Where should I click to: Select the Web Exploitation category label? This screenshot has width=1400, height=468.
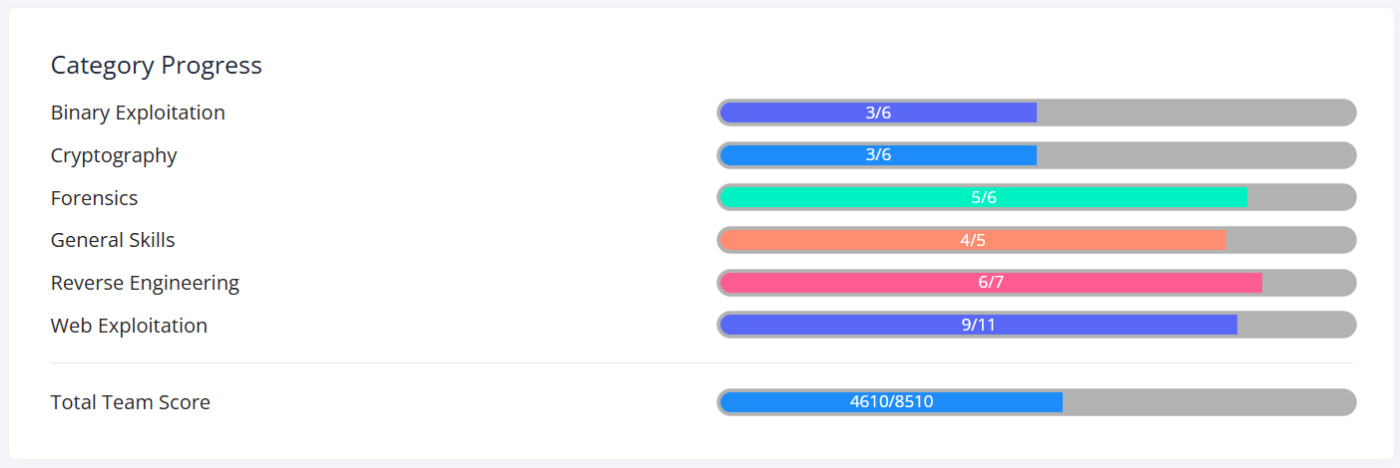[x=129, y=326]
